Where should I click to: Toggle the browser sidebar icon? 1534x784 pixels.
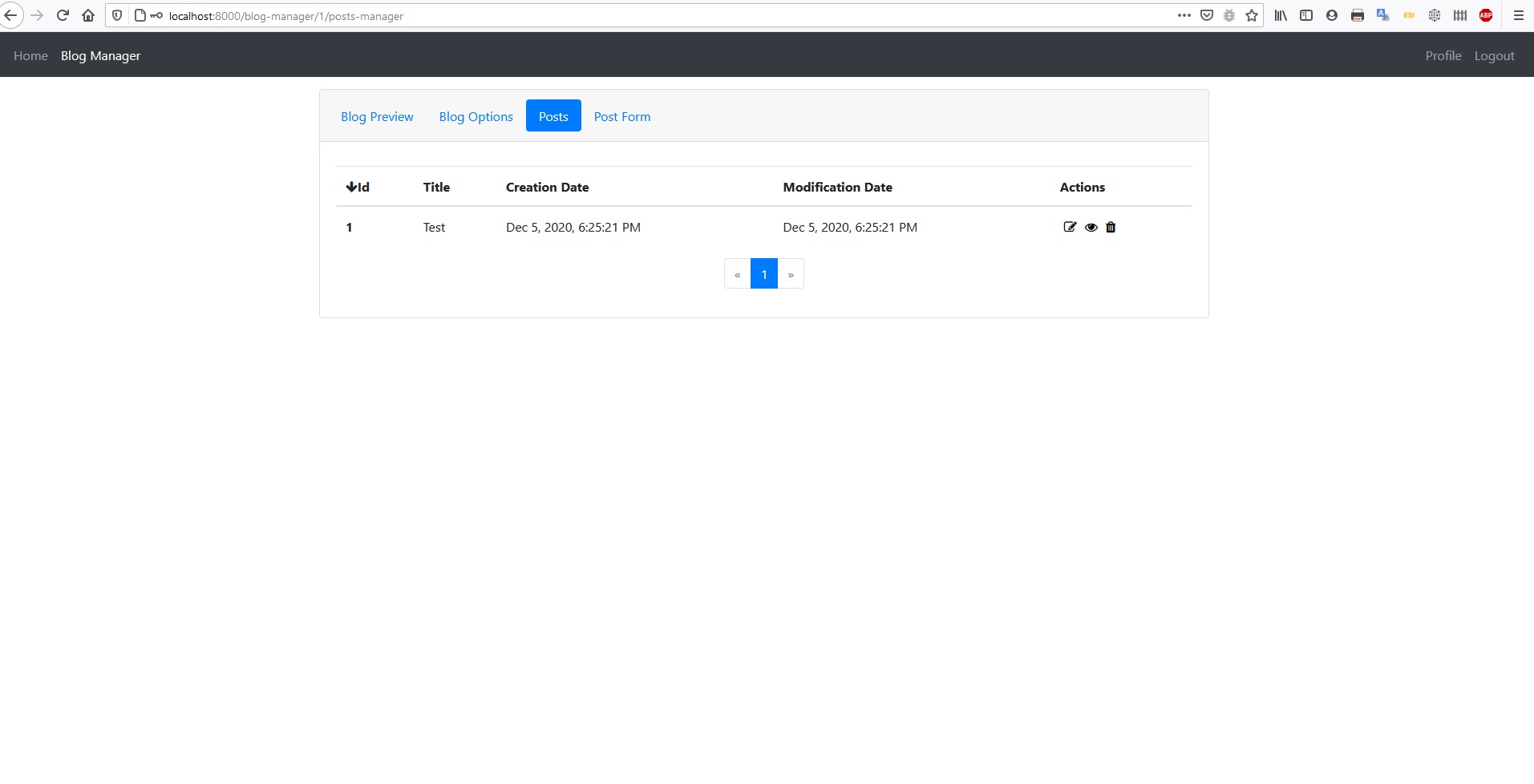(1306, 15)
